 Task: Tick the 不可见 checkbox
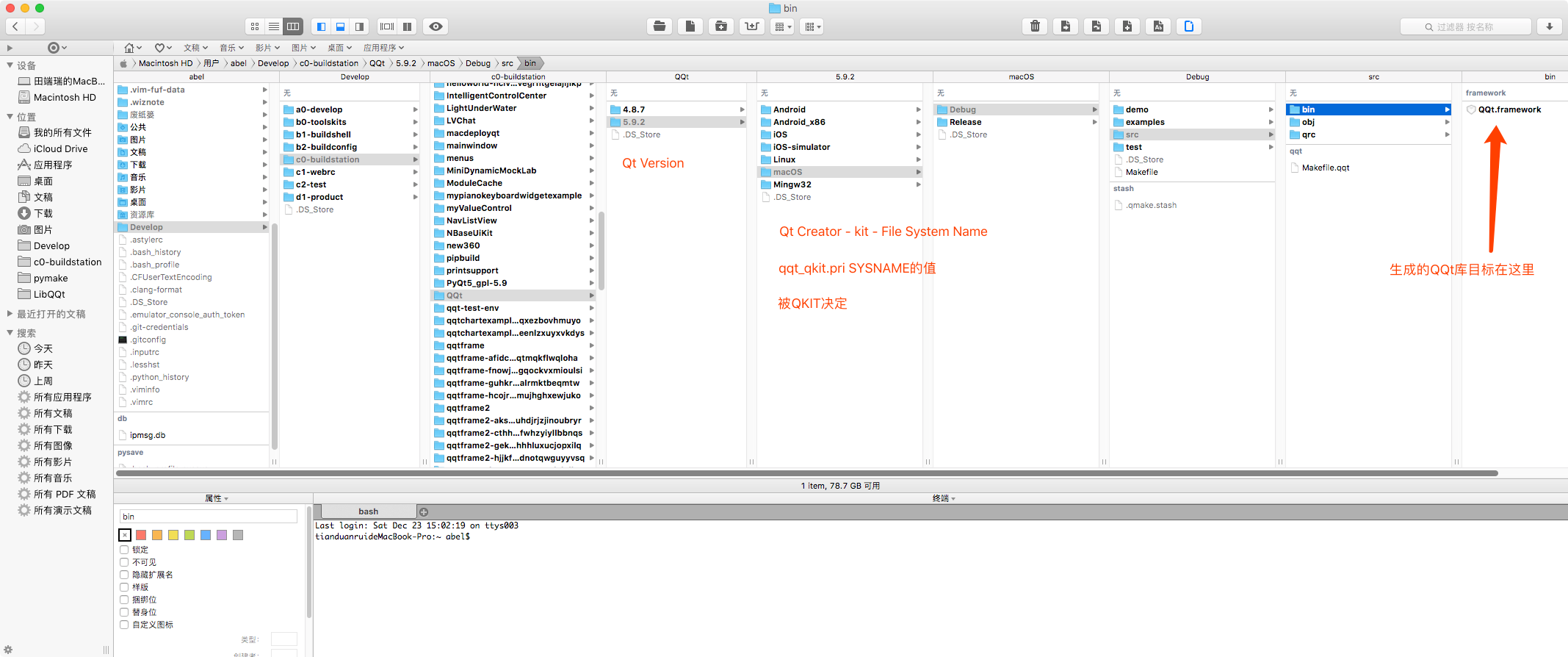(124, 562)
